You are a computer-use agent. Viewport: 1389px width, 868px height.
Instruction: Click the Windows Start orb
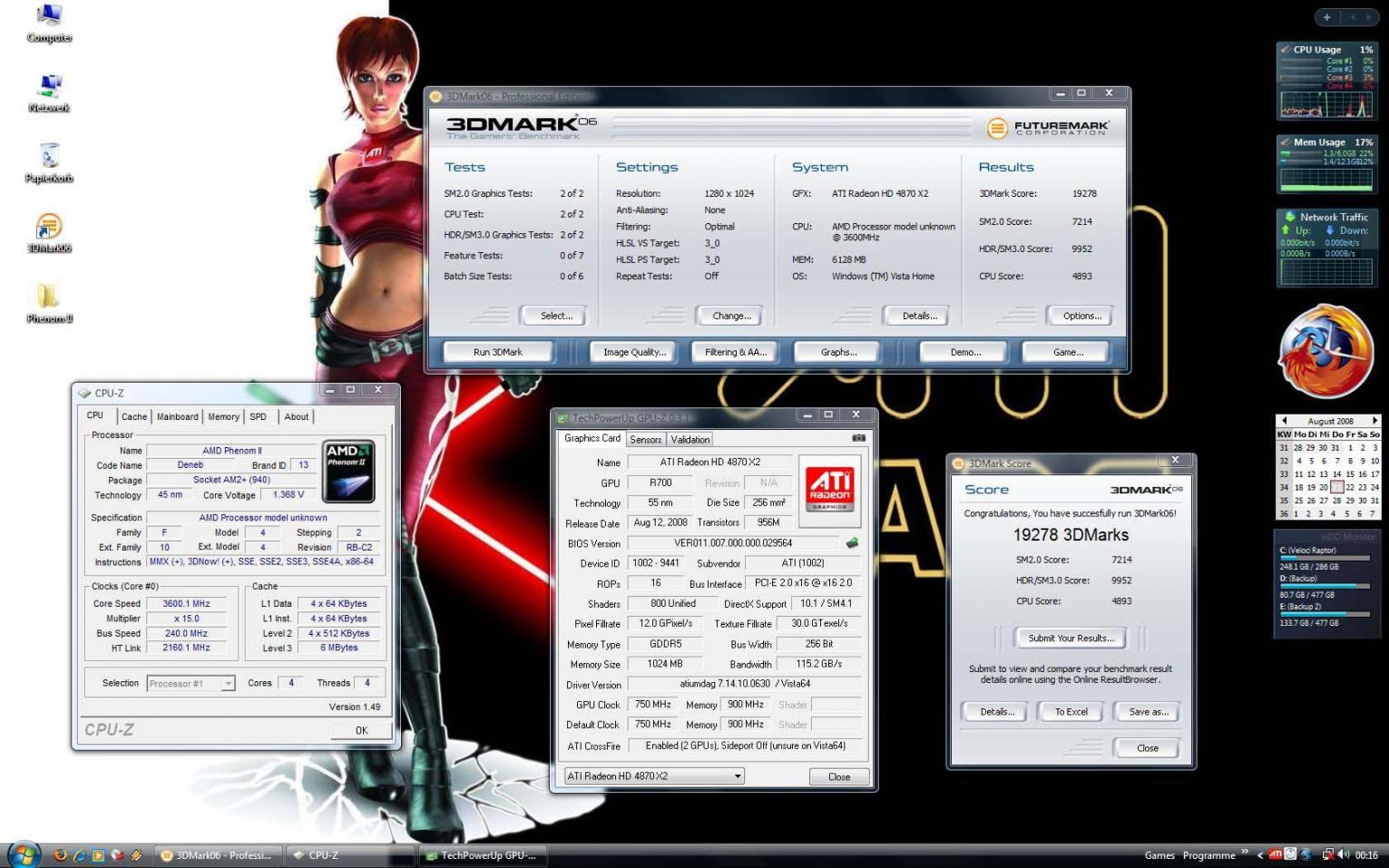click(x=24, y=854)
